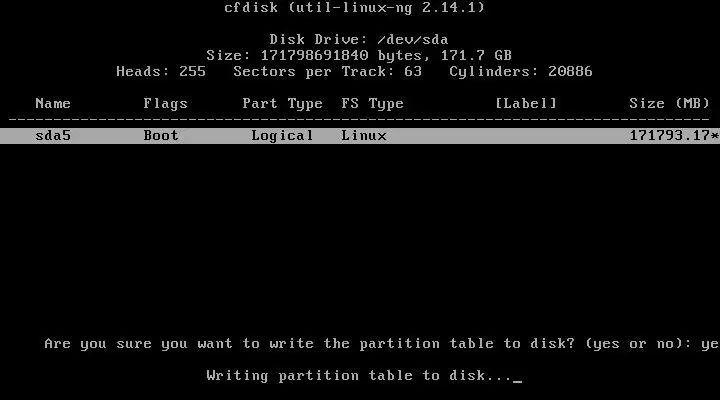
Task: Click the Boot flag of sda5
Action: (x=161, y=135)
